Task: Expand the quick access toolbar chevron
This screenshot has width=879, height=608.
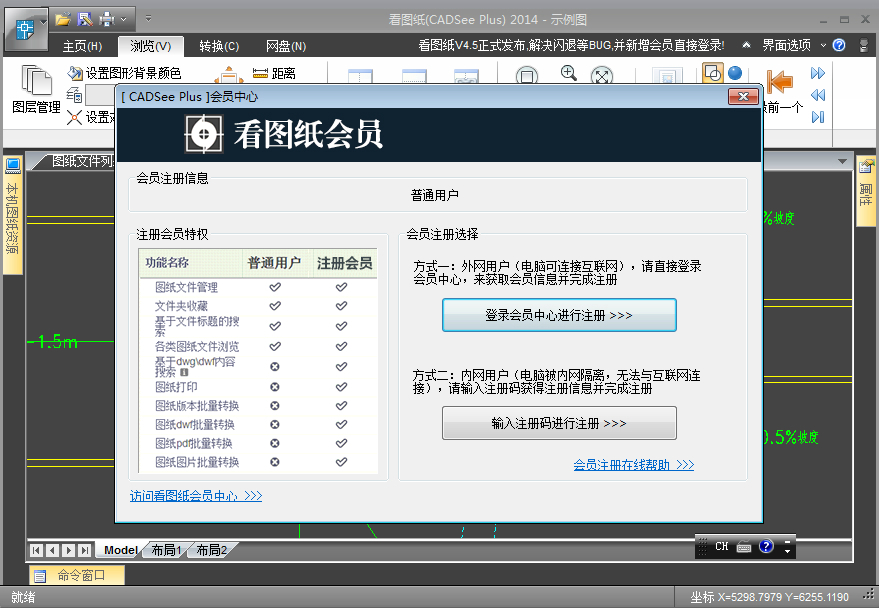Action: [148, 17]
